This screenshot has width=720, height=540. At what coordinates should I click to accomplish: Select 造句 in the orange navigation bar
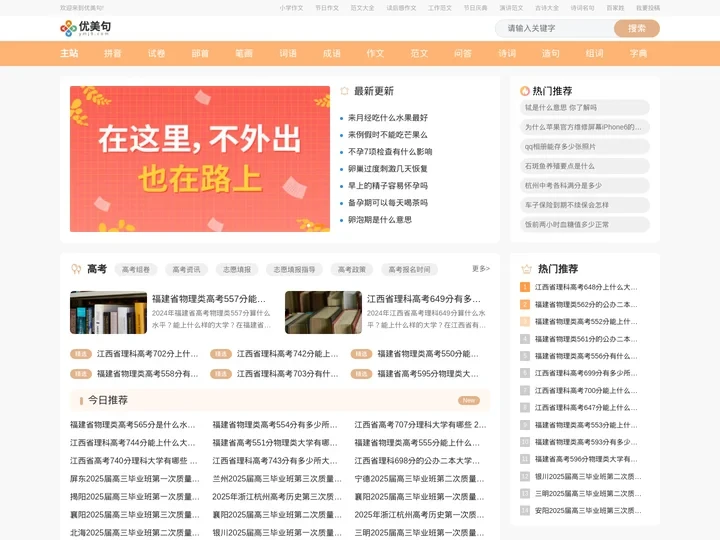click(x=551, y=53)
